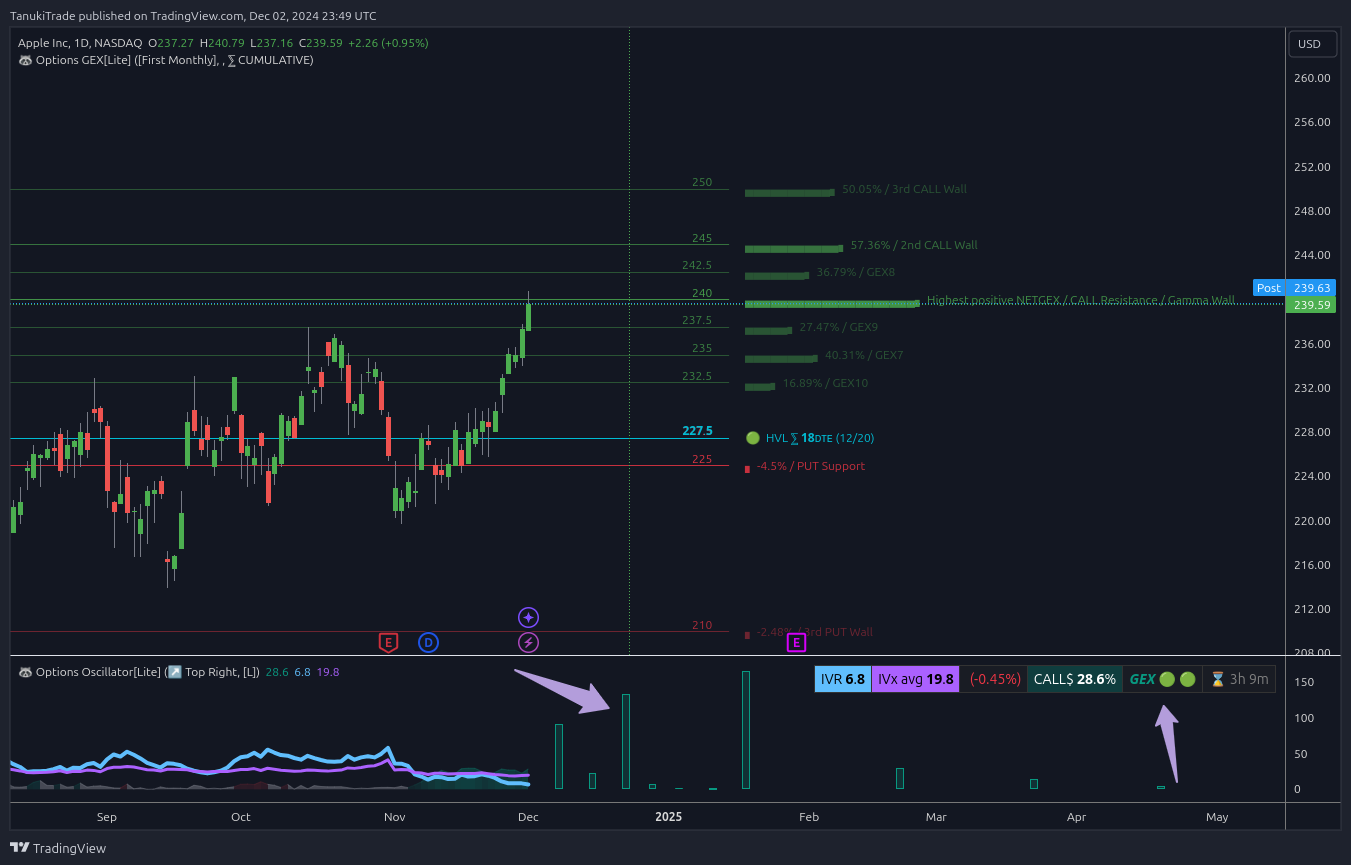This screenshot has height=865, width=1351.
Task: Click the red earnings 'E' marker
Action: click(388, 643)
